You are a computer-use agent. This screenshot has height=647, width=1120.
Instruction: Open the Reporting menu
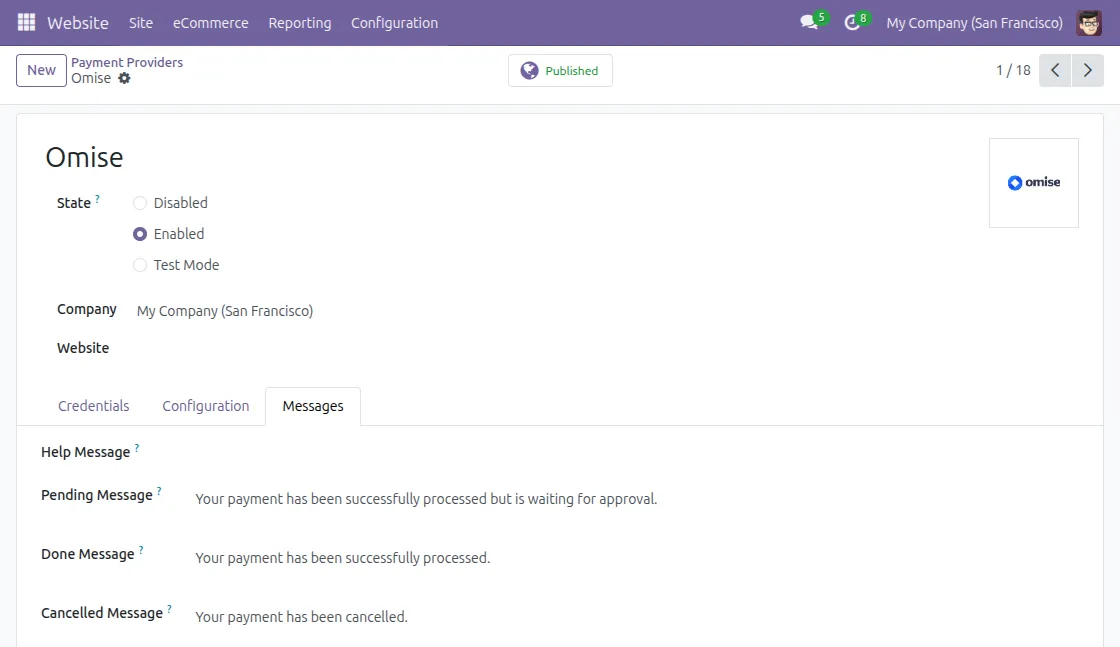(x=300, y=22)
